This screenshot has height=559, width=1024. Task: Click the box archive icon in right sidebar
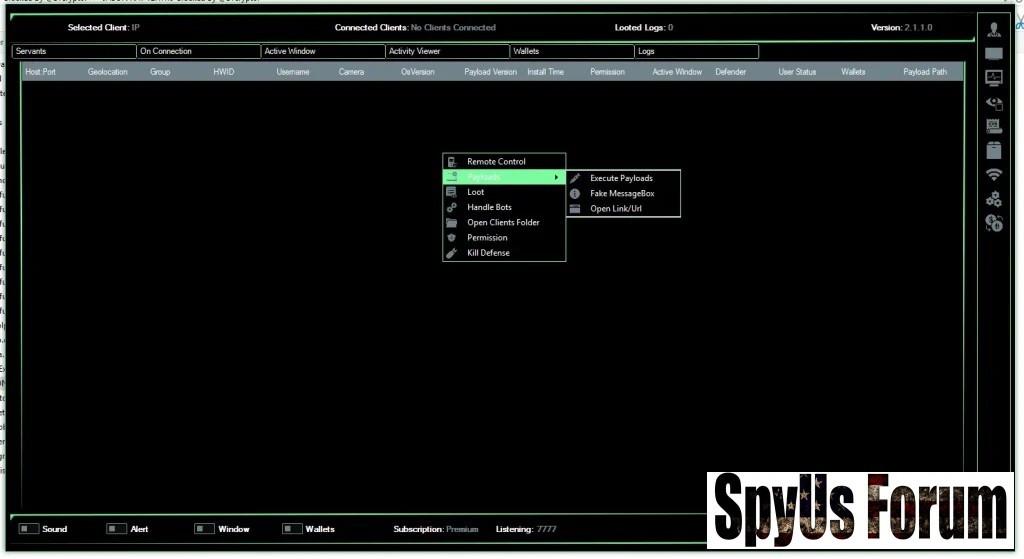(993, 150)
